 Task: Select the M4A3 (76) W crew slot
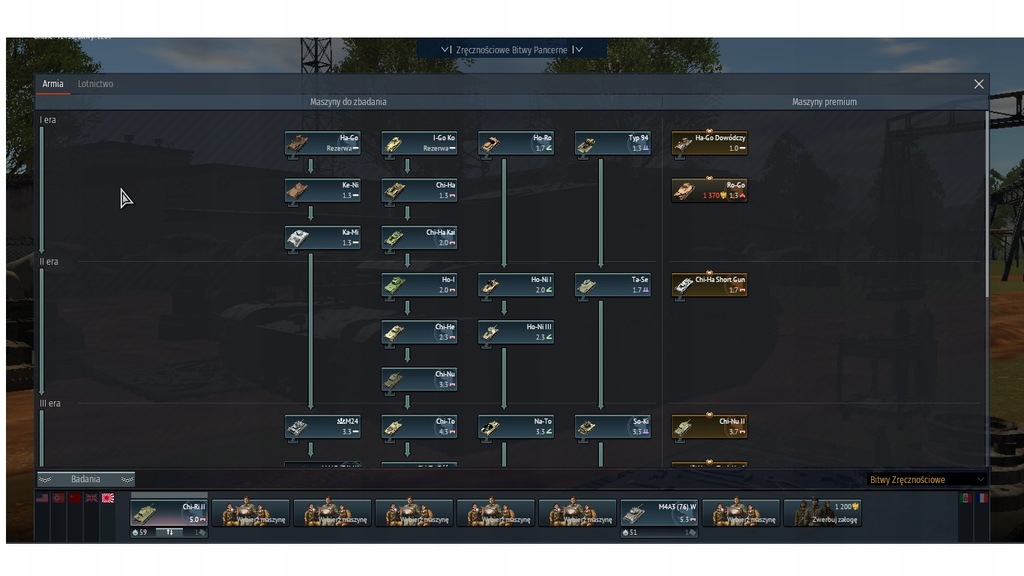coord(659,513)
